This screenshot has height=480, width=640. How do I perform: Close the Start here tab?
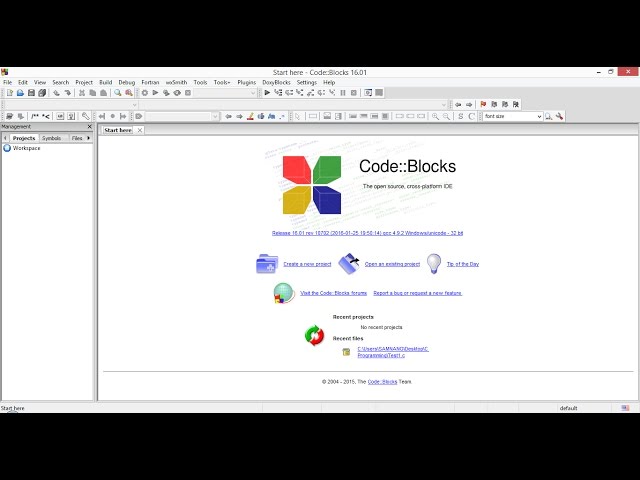[x=140, y=130]
